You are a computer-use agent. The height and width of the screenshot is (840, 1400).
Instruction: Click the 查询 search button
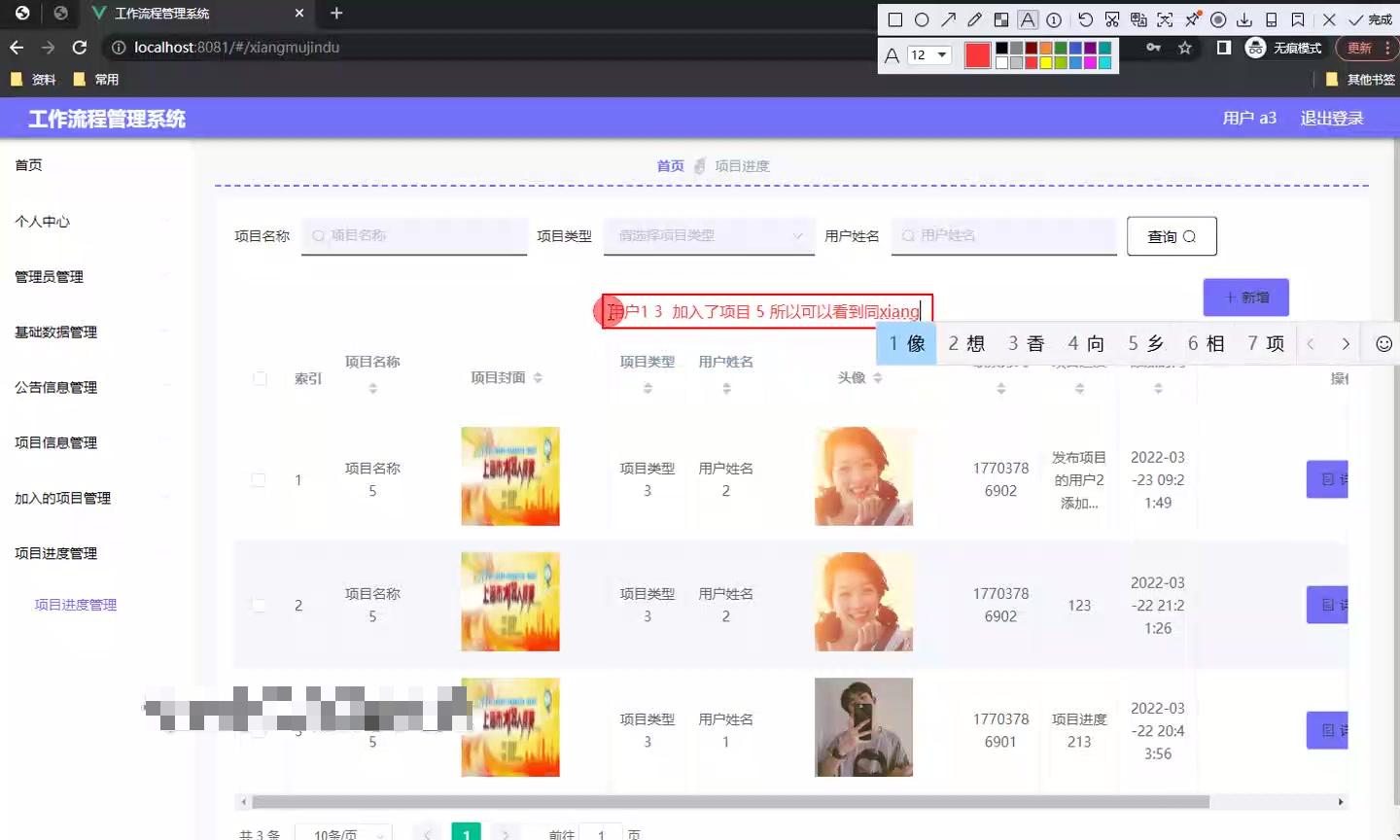[1171, 235]
